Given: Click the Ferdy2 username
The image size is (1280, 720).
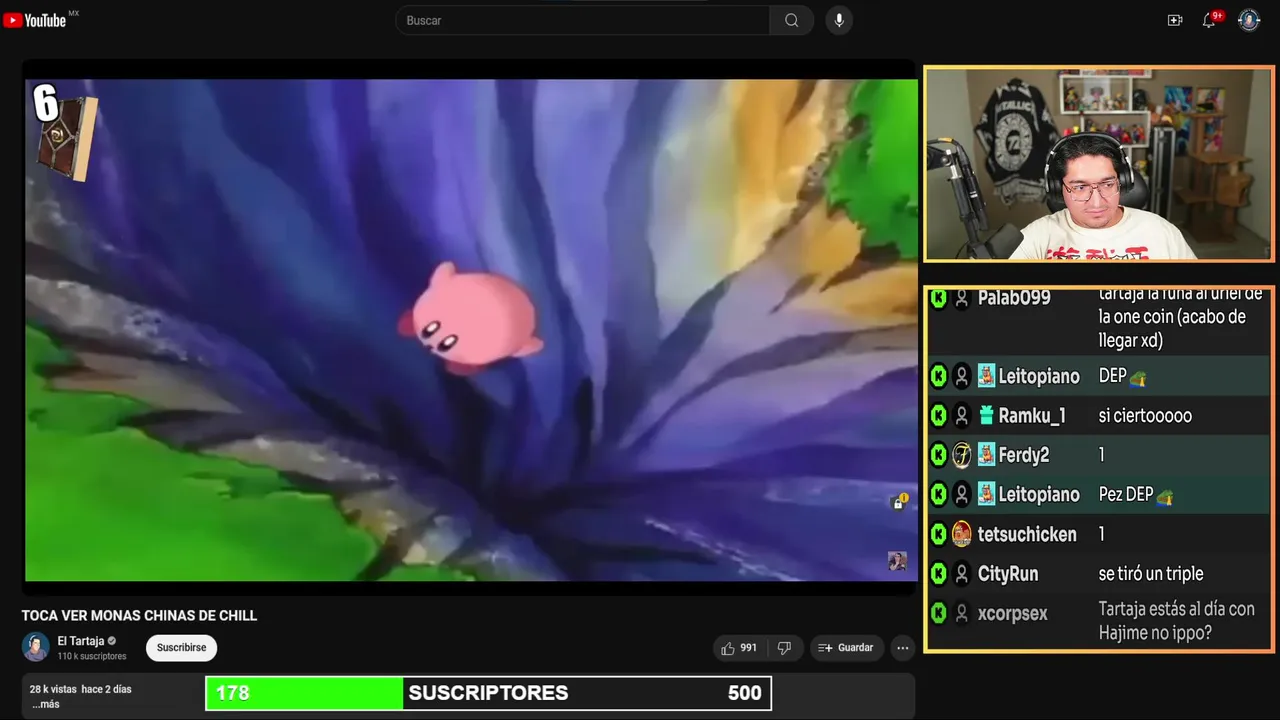Looking at the screenshot, I should point(1024,455).
